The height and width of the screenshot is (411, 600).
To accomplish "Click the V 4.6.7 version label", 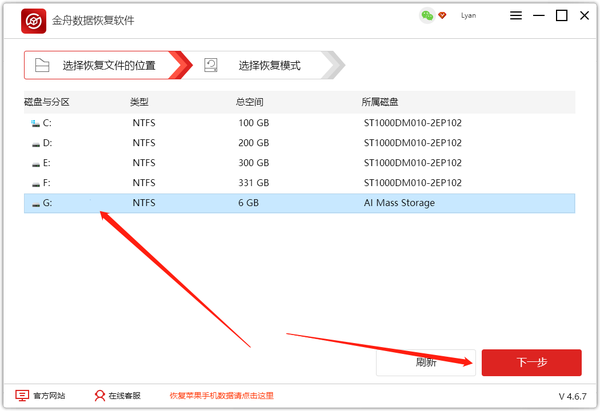I will [x=572, y=396].
